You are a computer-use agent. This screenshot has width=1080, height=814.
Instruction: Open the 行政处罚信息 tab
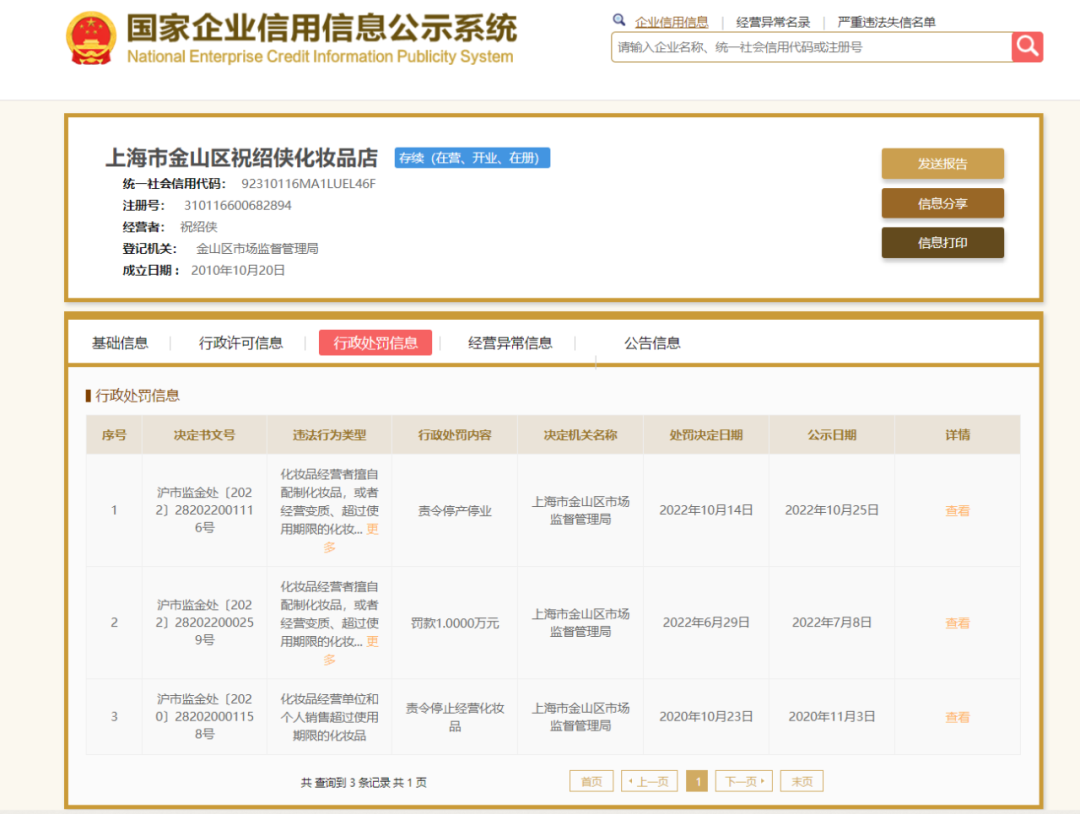(x=375, y=343)
